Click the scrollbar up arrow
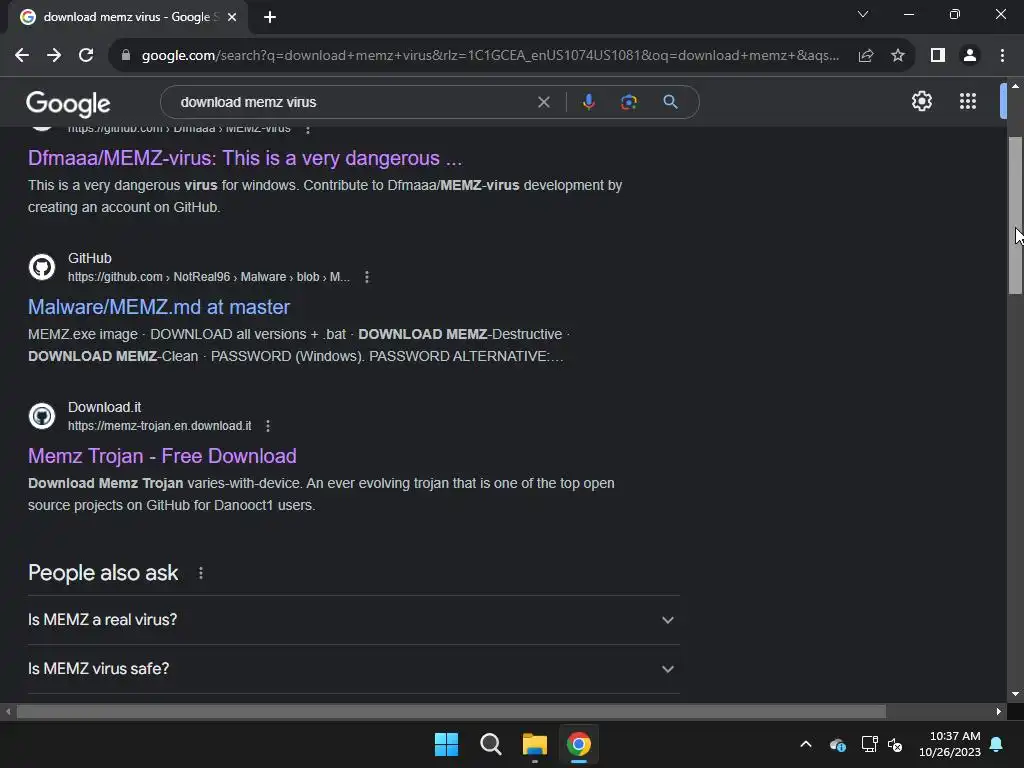This screenshot has width=1024, height=768. tap(1015, 86)
